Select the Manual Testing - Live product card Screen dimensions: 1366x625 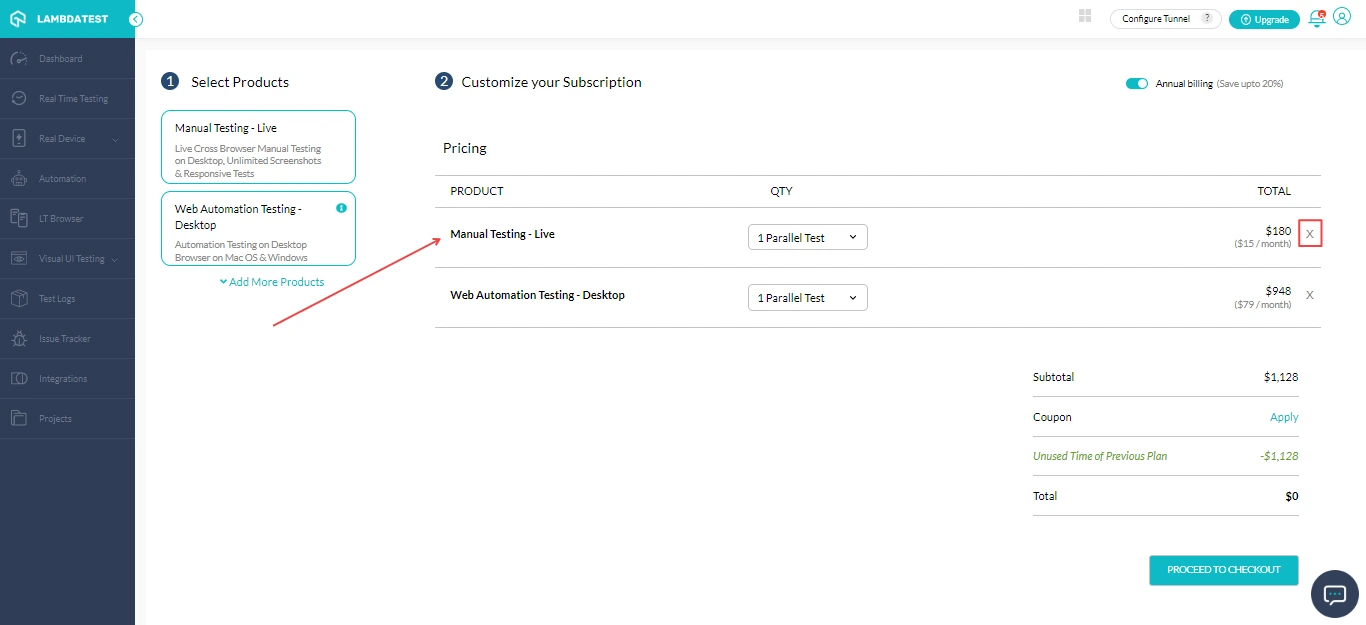pos(258,147)
